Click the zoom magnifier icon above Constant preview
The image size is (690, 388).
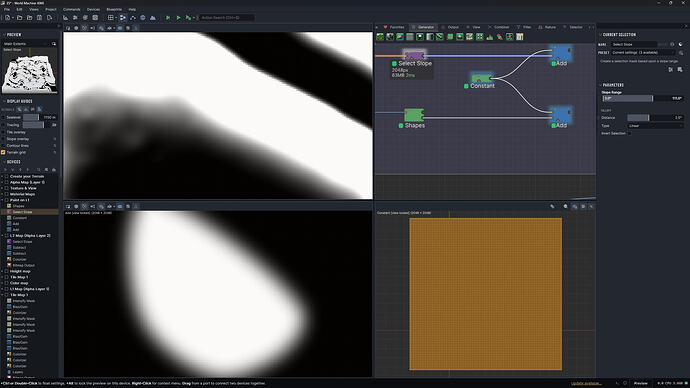(566, 206)
